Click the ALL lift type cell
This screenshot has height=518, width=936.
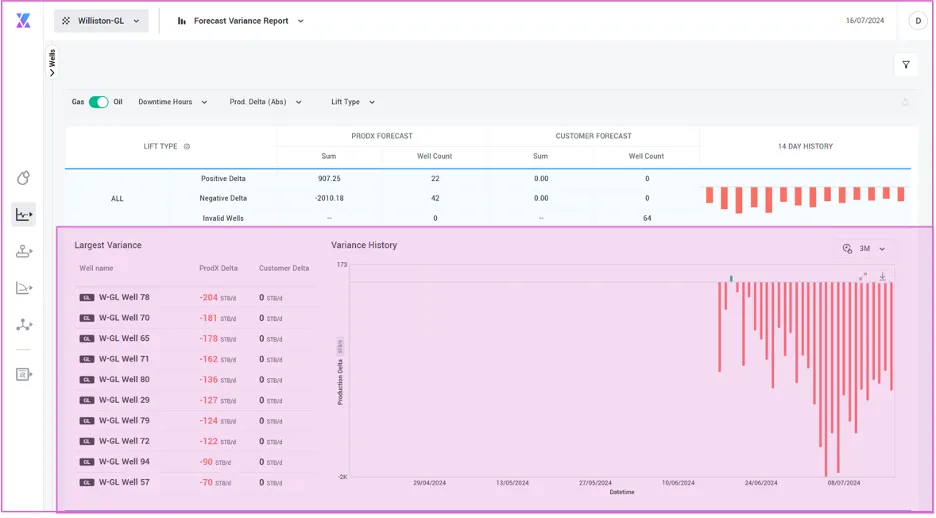tap(118, 199)
